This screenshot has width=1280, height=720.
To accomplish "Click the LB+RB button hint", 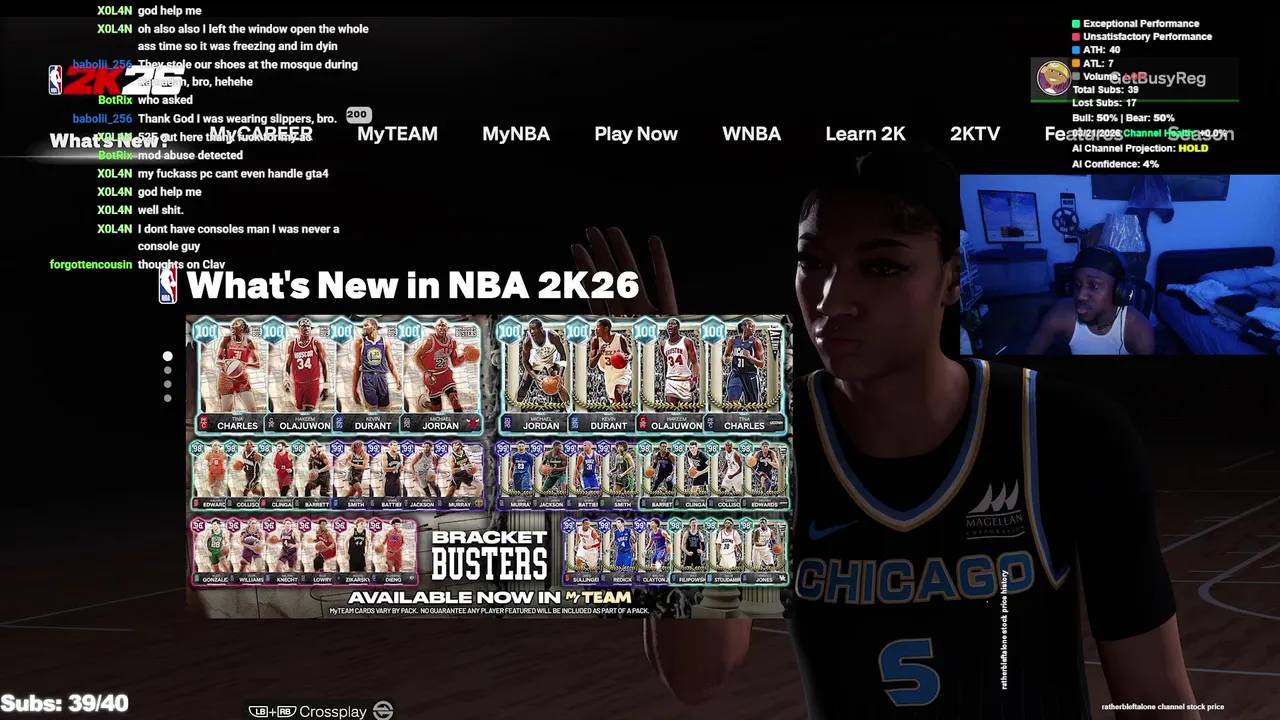I will pos(273,712).
